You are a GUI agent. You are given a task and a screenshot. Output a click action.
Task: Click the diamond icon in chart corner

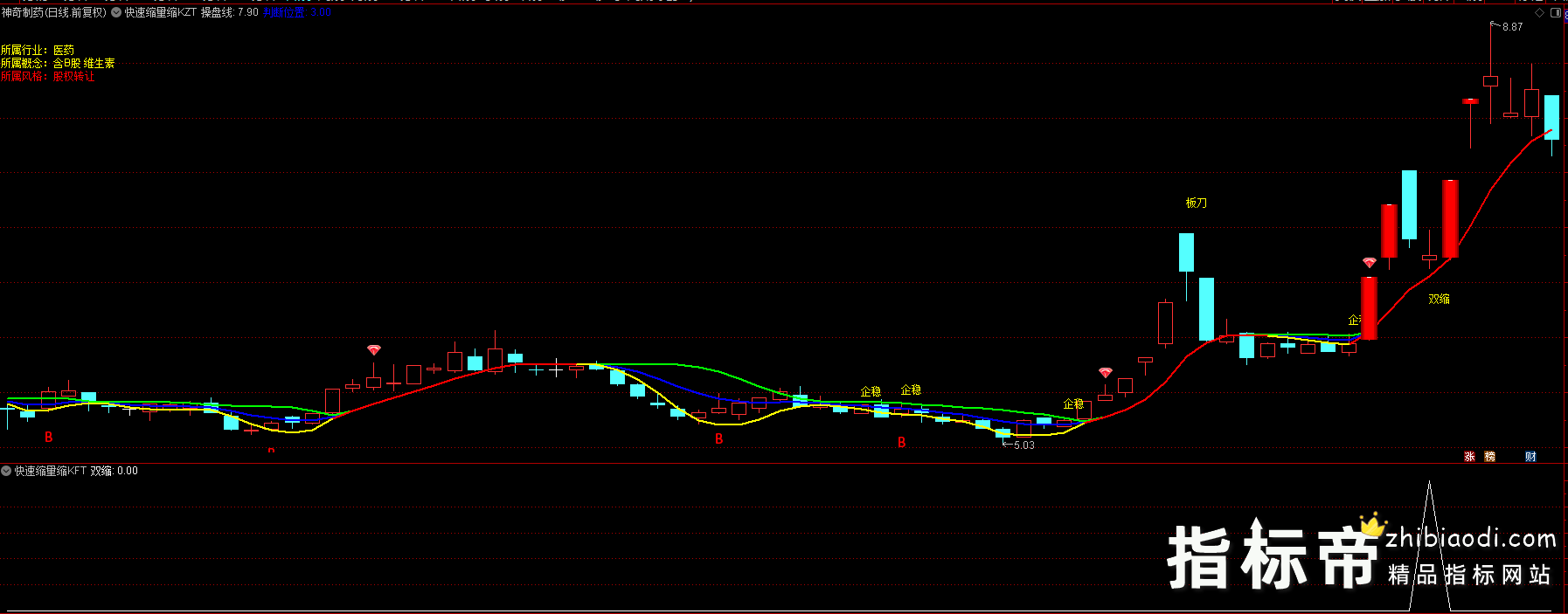pyautogui.click(x=1539, y=13)
